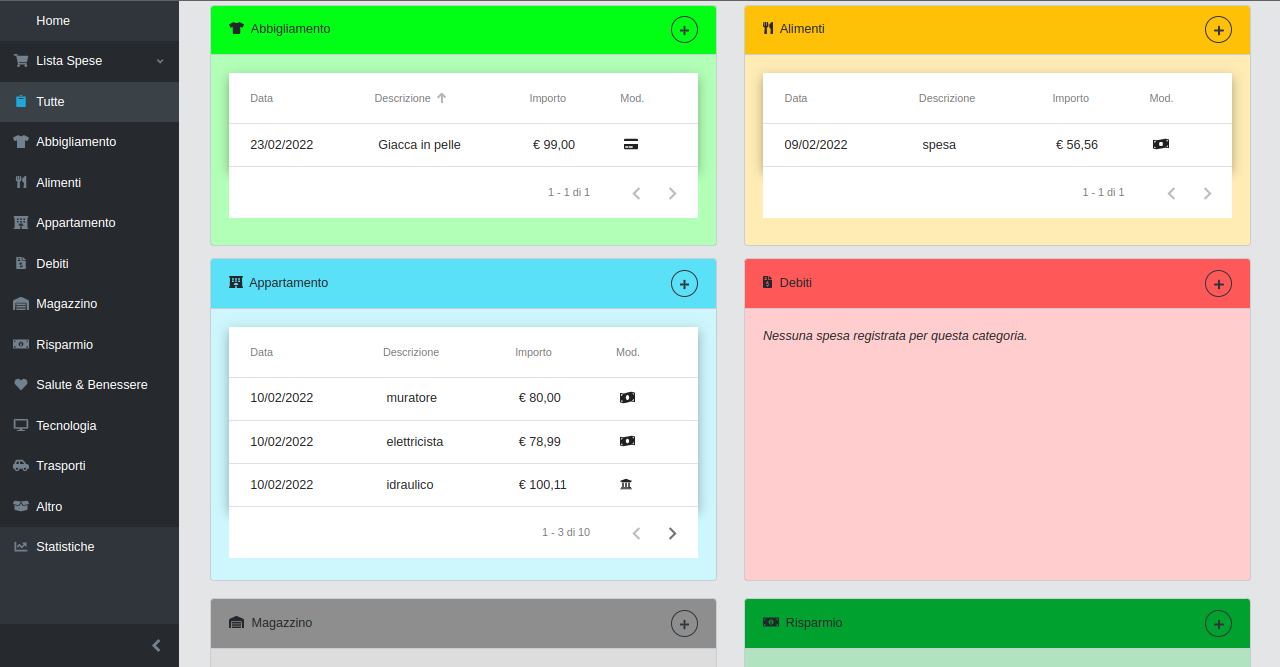Sort Appartamento table by Importo header
Viewport: 1280px width, 667px height.
[x=533, y=352]
